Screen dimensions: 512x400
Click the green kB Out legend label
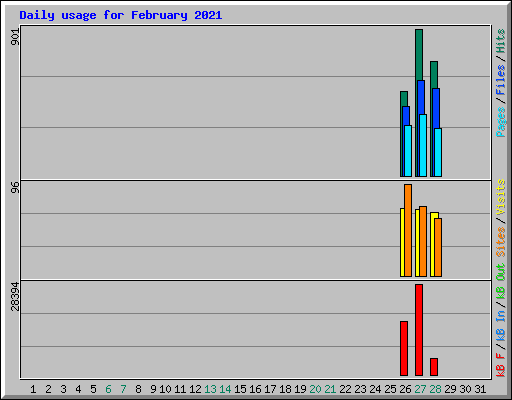tap(500, 281)
